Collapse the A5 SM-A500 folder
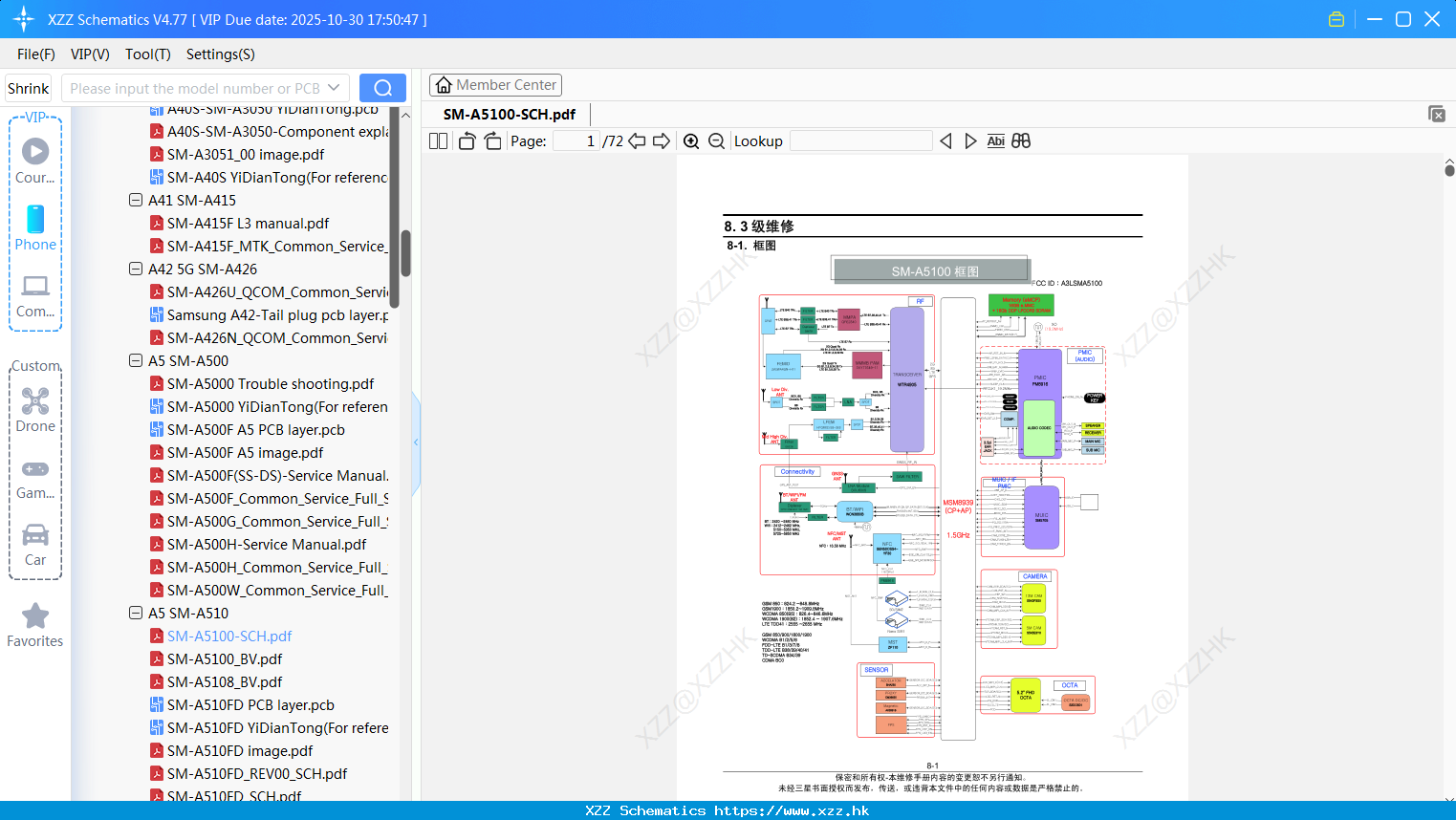Viewport: 1456px width, 820px height. click(136, 360)
